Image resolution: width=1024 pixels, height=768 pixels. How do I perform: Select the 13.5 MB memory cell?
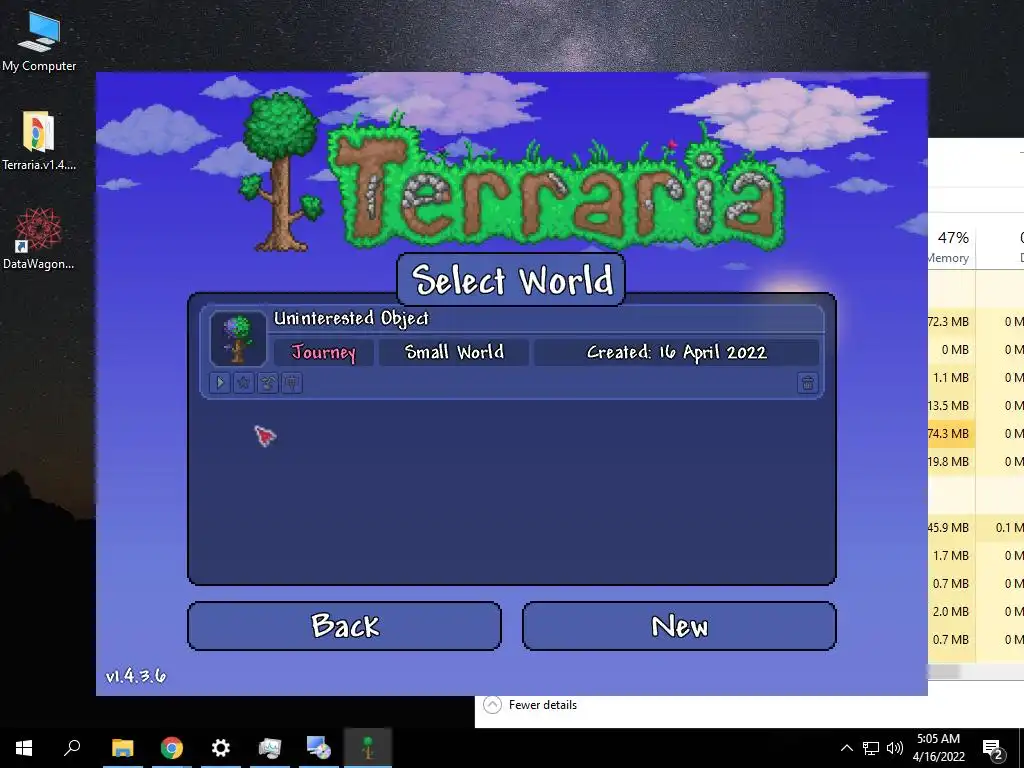[x=952, y=406]
